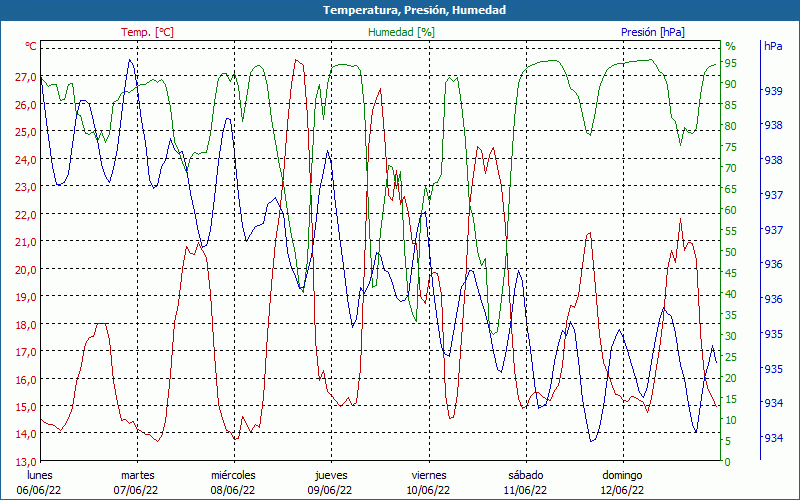Click the '17,0' temperature axis value
Screen dimensions: 800x500
coord(26,352)
